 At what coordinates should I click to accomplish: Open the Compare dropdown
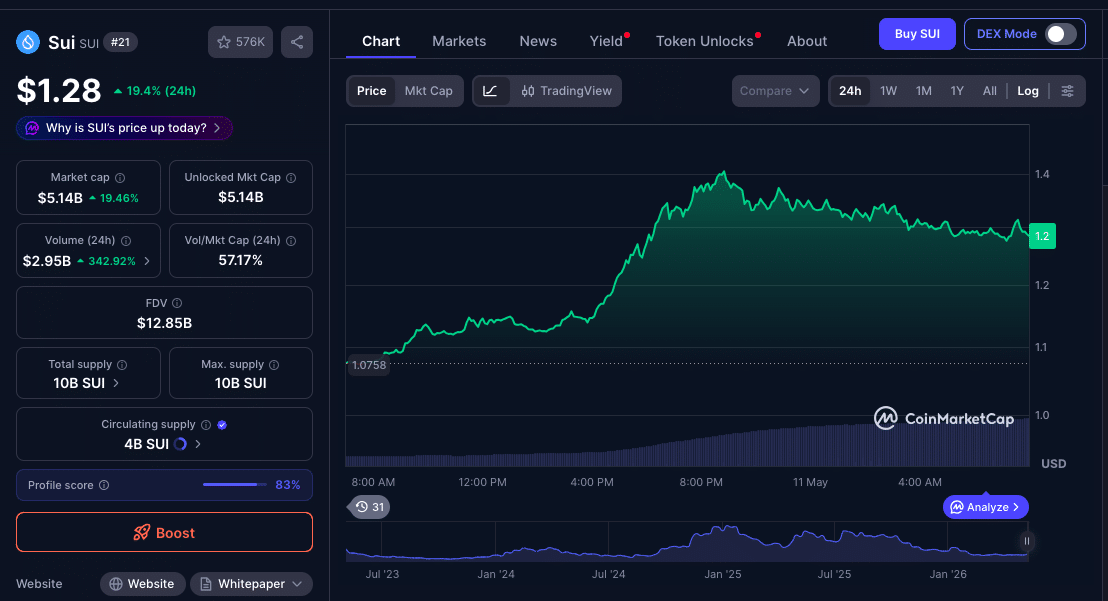click(775, 91)
